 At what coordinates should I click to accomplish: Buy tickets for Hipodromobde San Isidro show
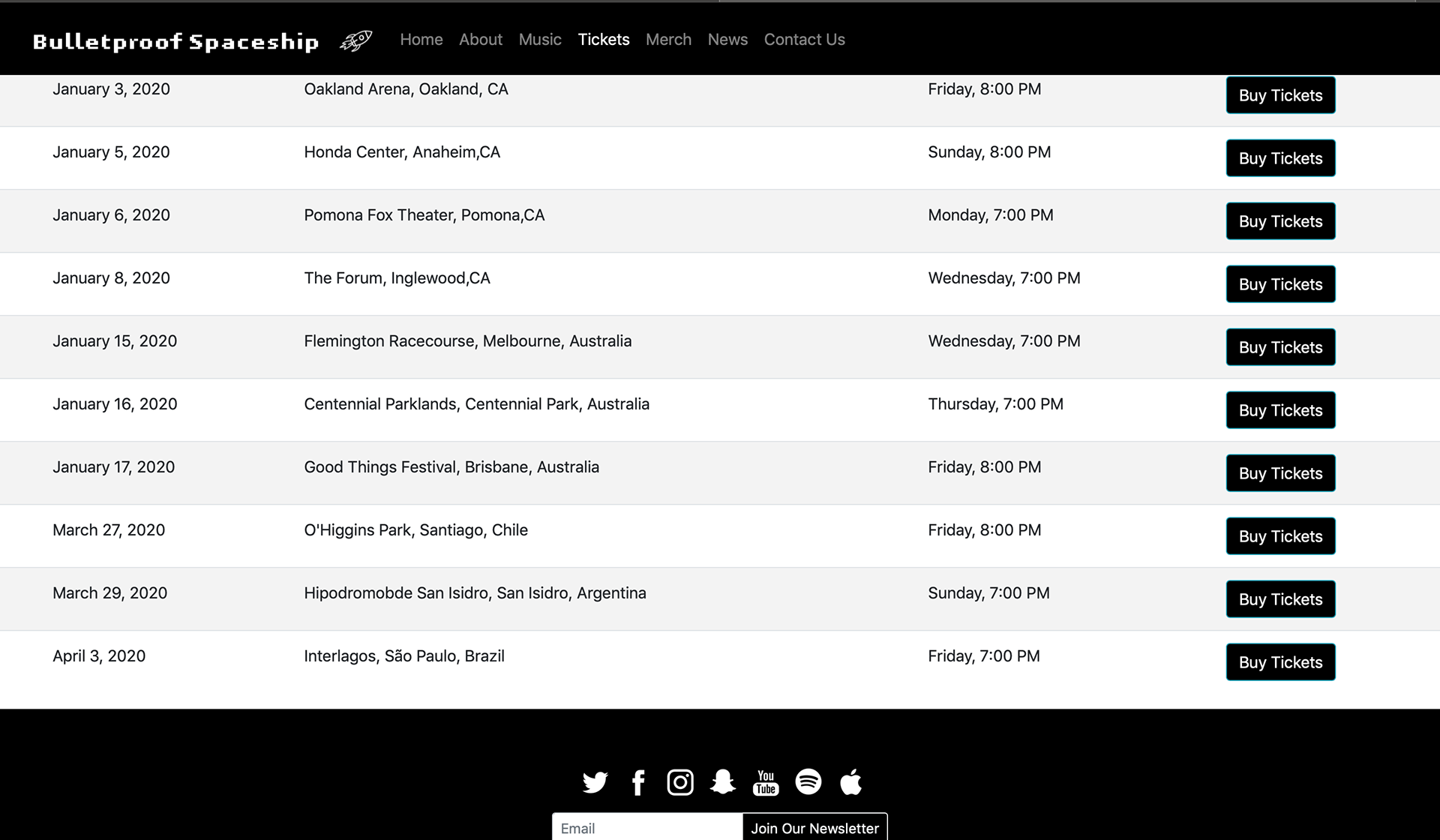pos(1280,599)
